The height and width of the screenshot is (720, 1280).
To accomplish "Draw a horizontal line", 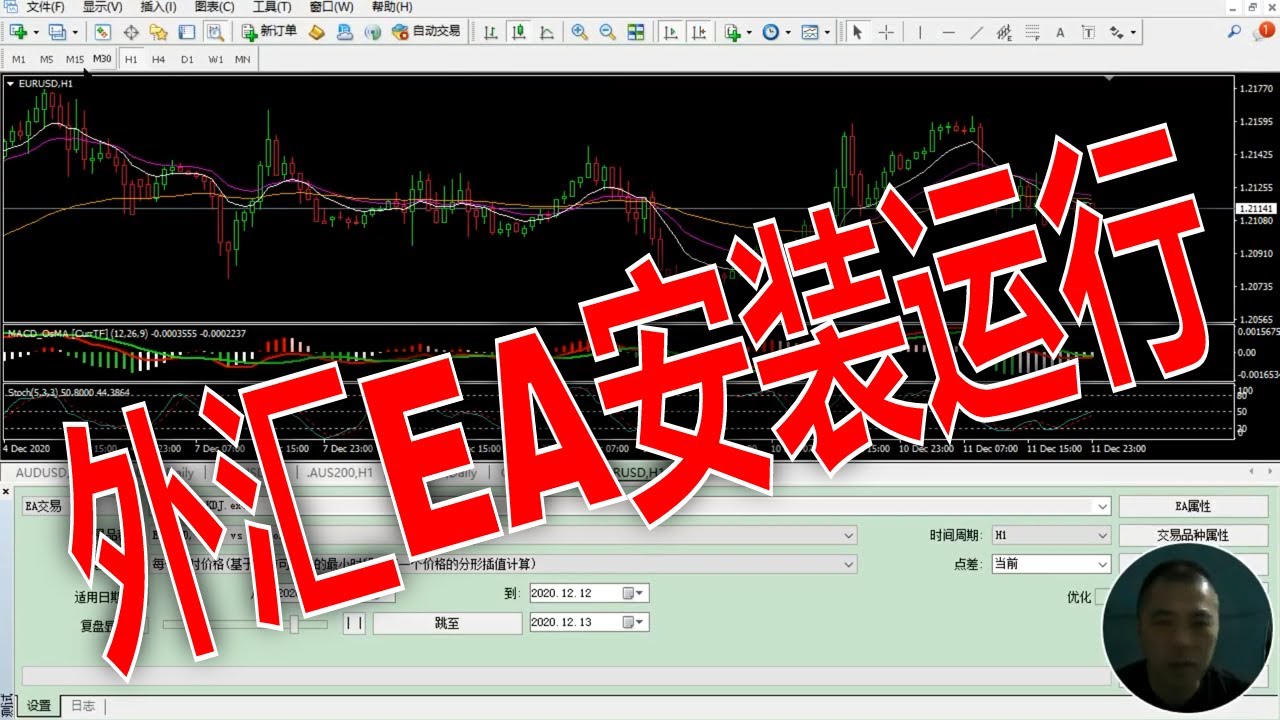I will 948,32.
